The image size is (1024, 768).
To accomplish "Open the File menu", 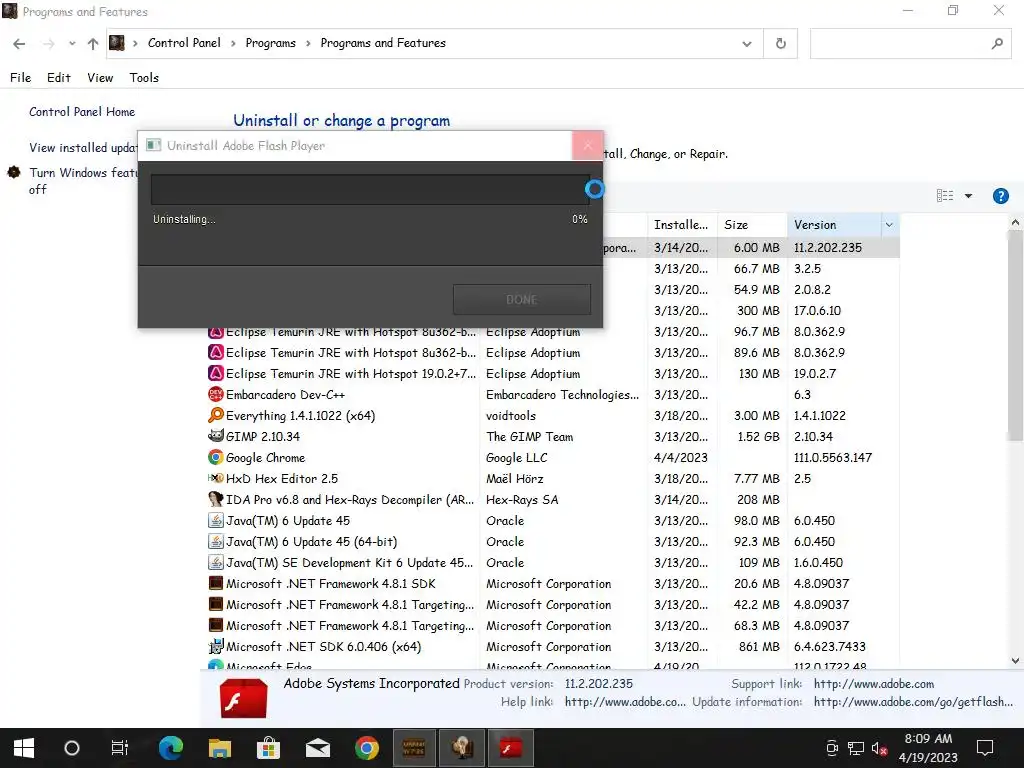I will 20,78.
